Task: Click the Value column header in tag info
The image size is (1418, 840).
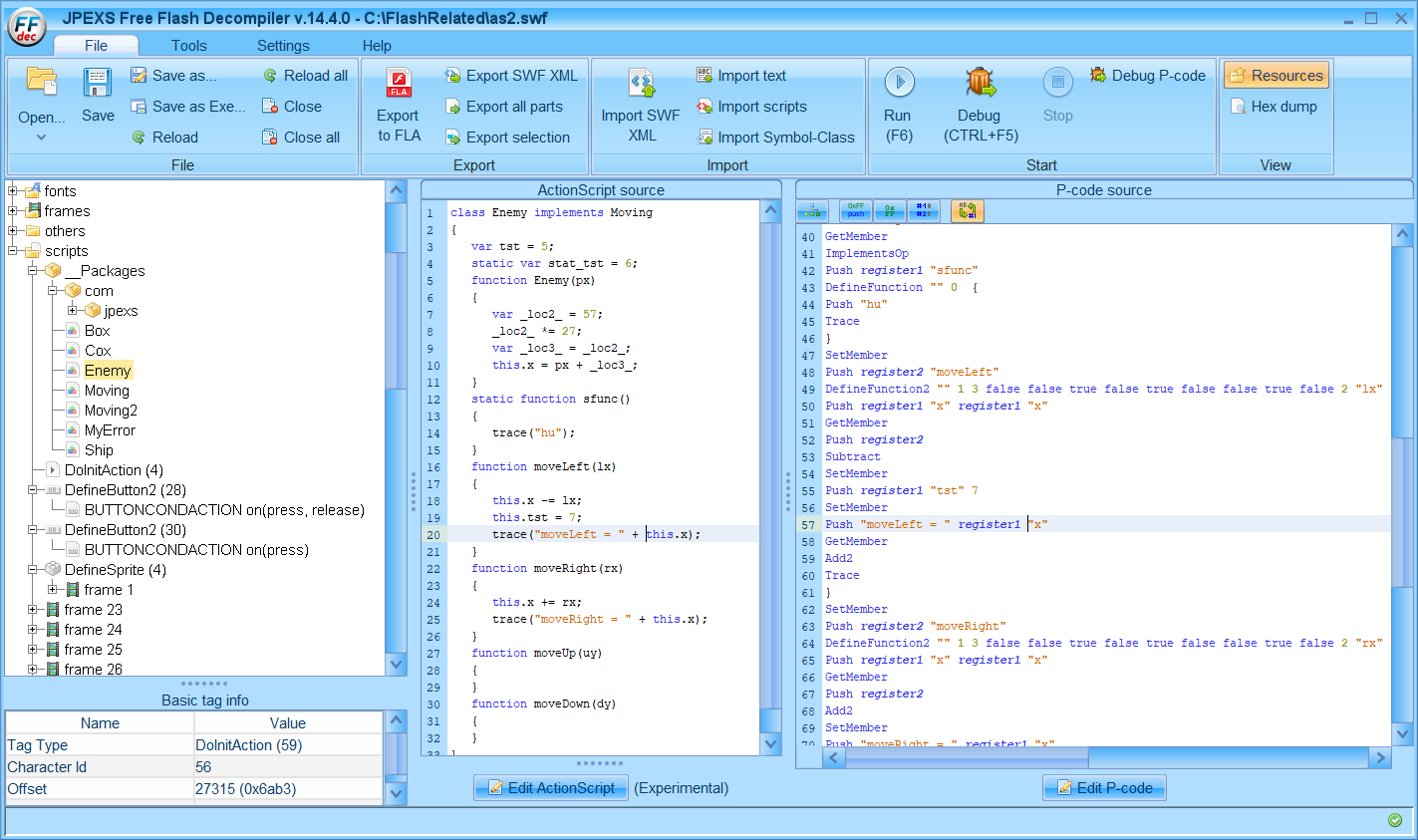Action: click(288, 723)
